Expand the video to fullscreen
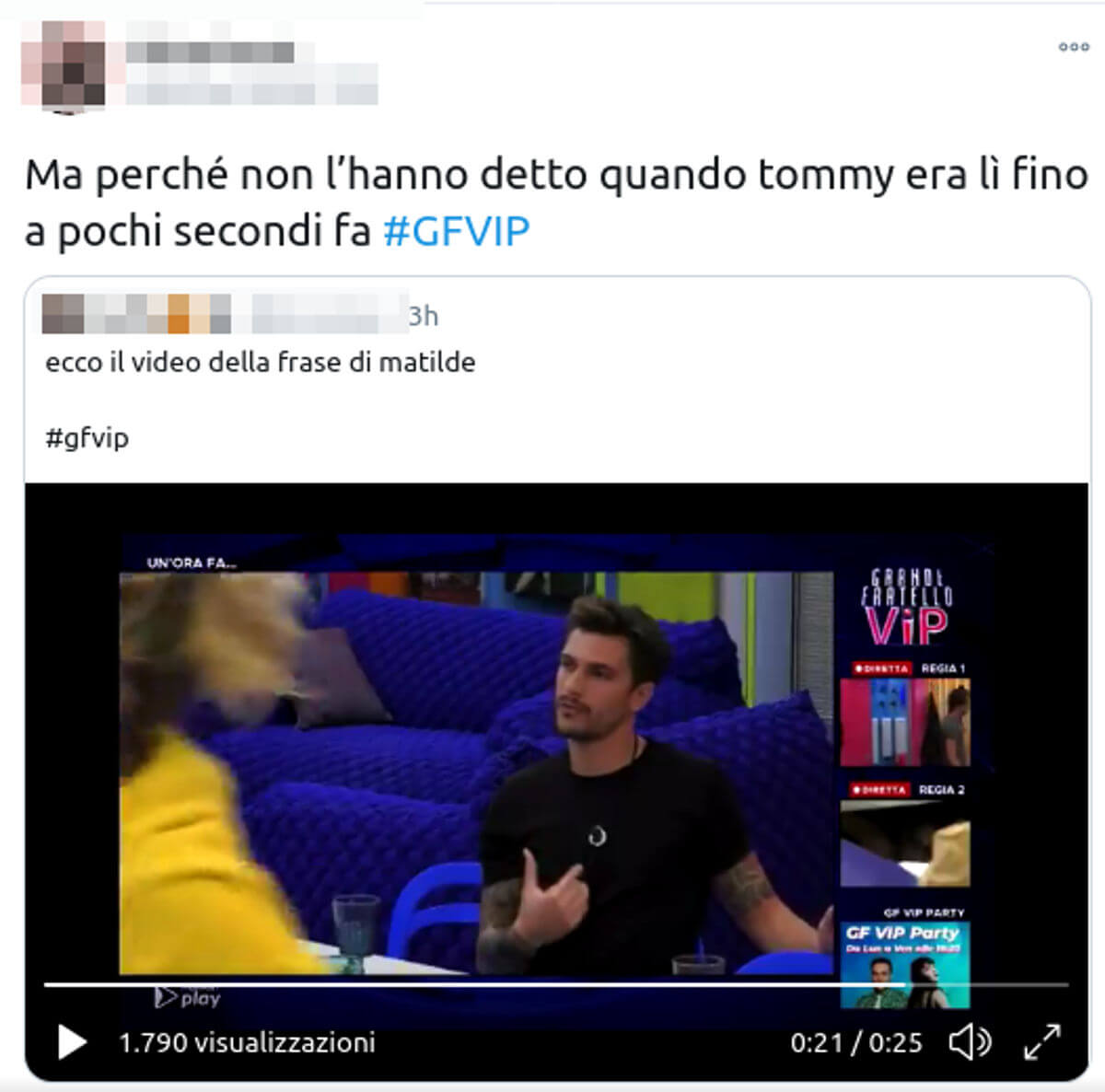Viewport: 1105px width, 1092px height. click(1042, 1042)
